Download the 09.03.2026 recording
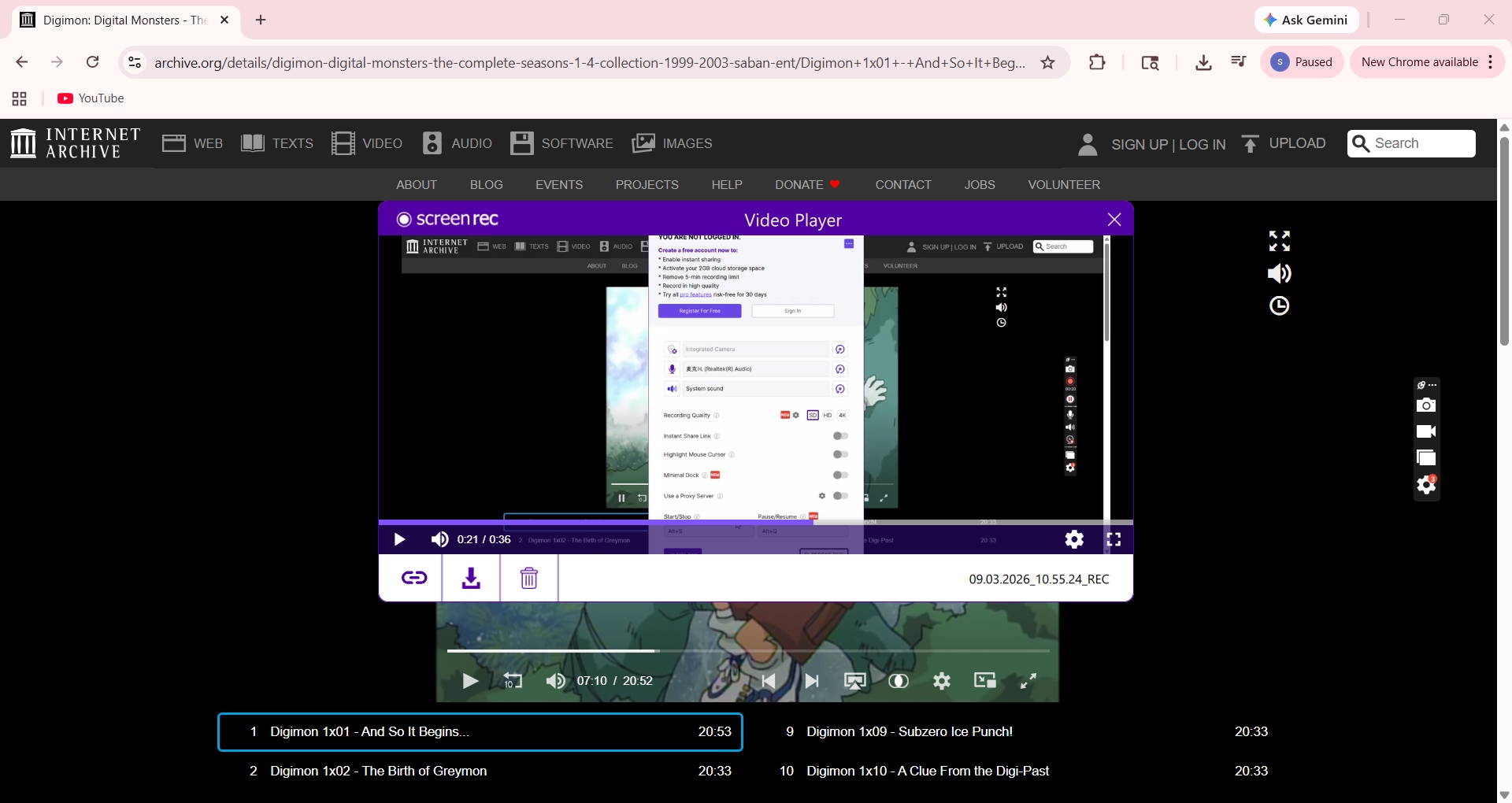The image size is (1512, 803). point(470,578)
